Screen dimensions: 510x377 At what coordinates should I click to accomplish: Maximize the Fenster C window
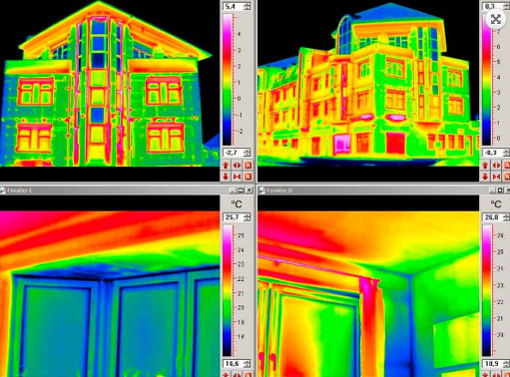241,190
